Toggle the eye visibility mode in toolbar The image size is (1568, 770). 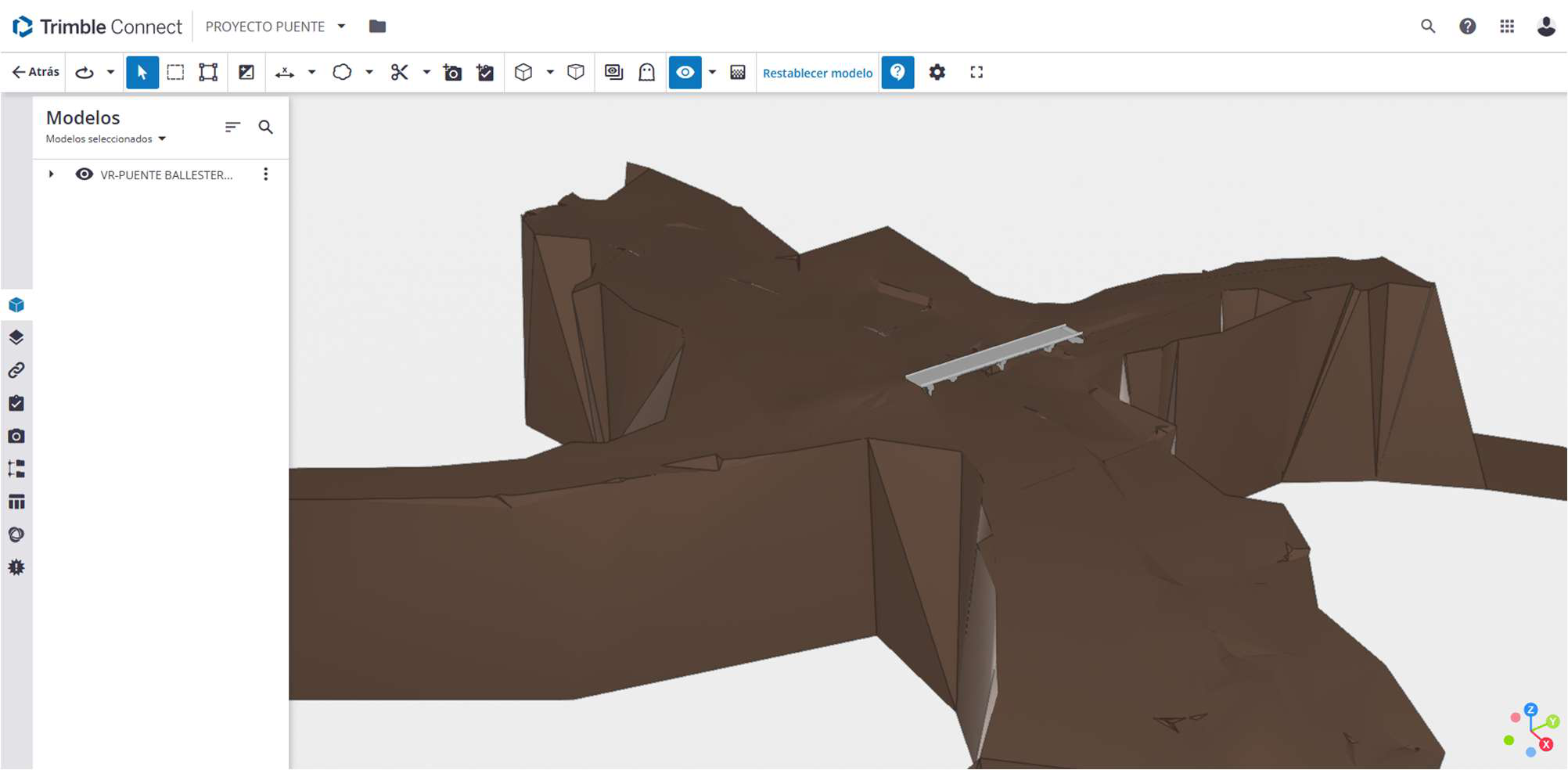coord(685,72)
